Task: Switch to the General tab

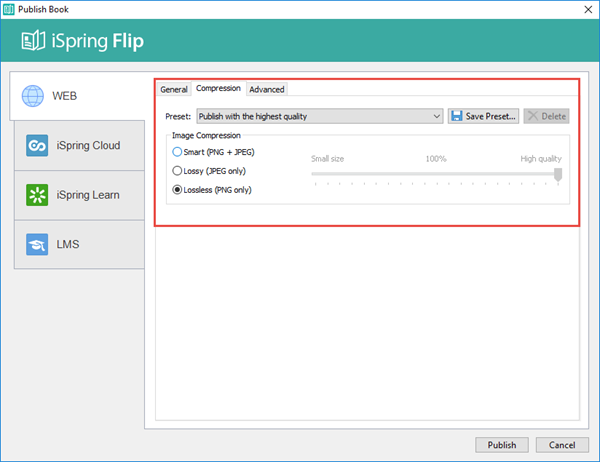Action: 174,89
